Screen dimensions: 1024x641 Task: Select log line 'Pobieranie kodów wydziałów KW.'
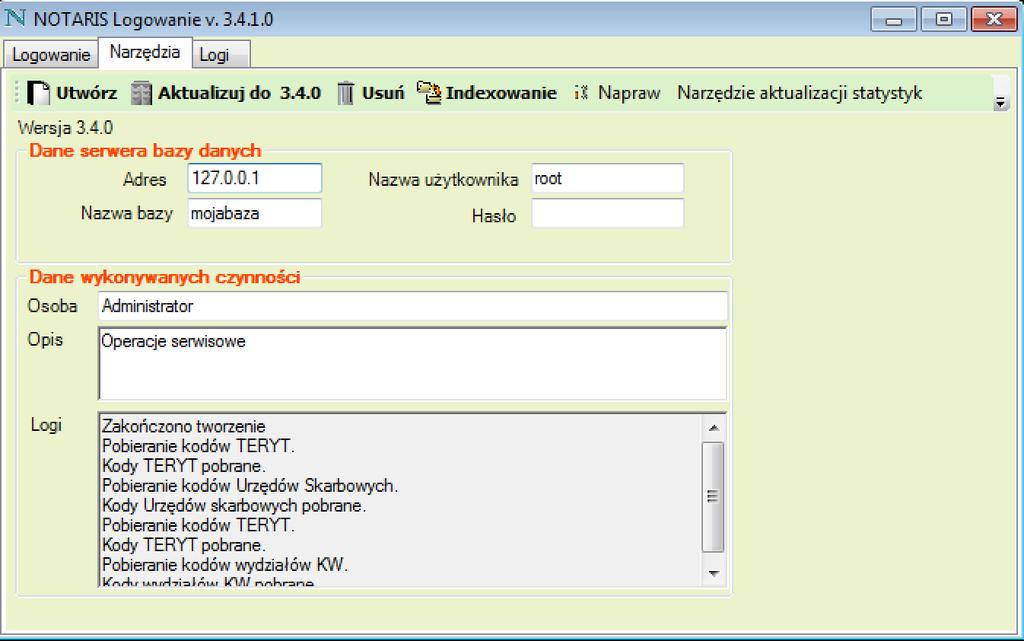[x=225, y=564]
